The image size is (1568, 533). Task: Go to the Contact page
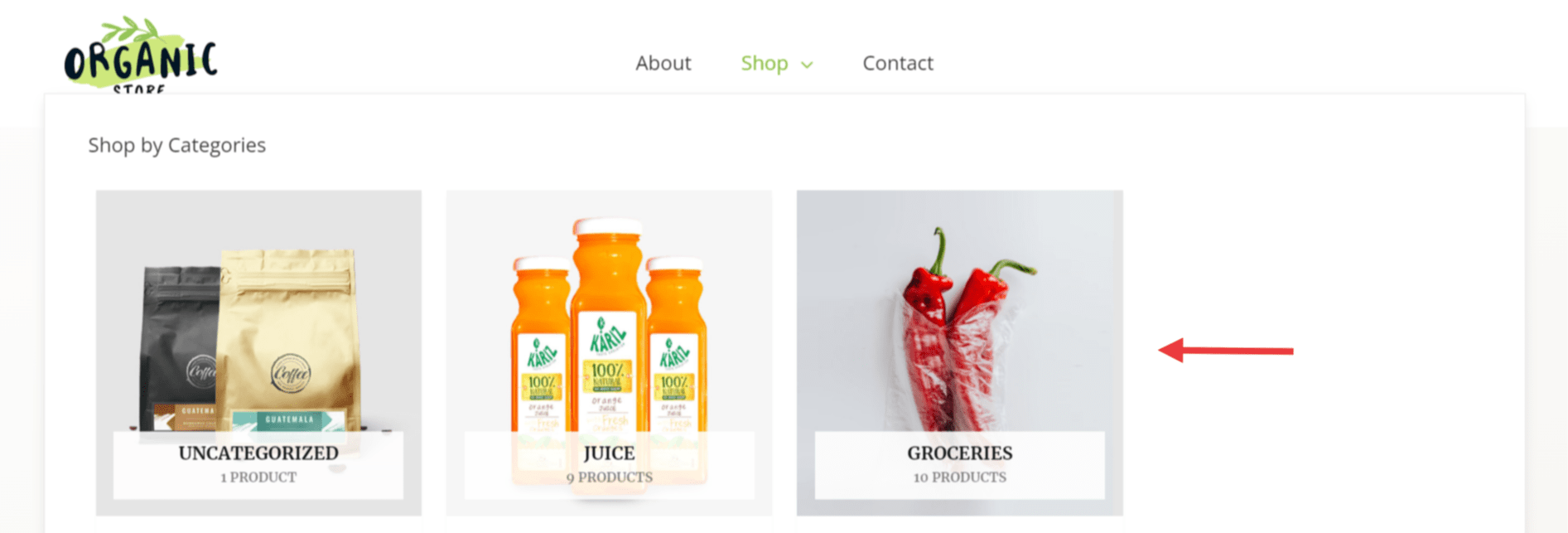click(x=898, y=63)
